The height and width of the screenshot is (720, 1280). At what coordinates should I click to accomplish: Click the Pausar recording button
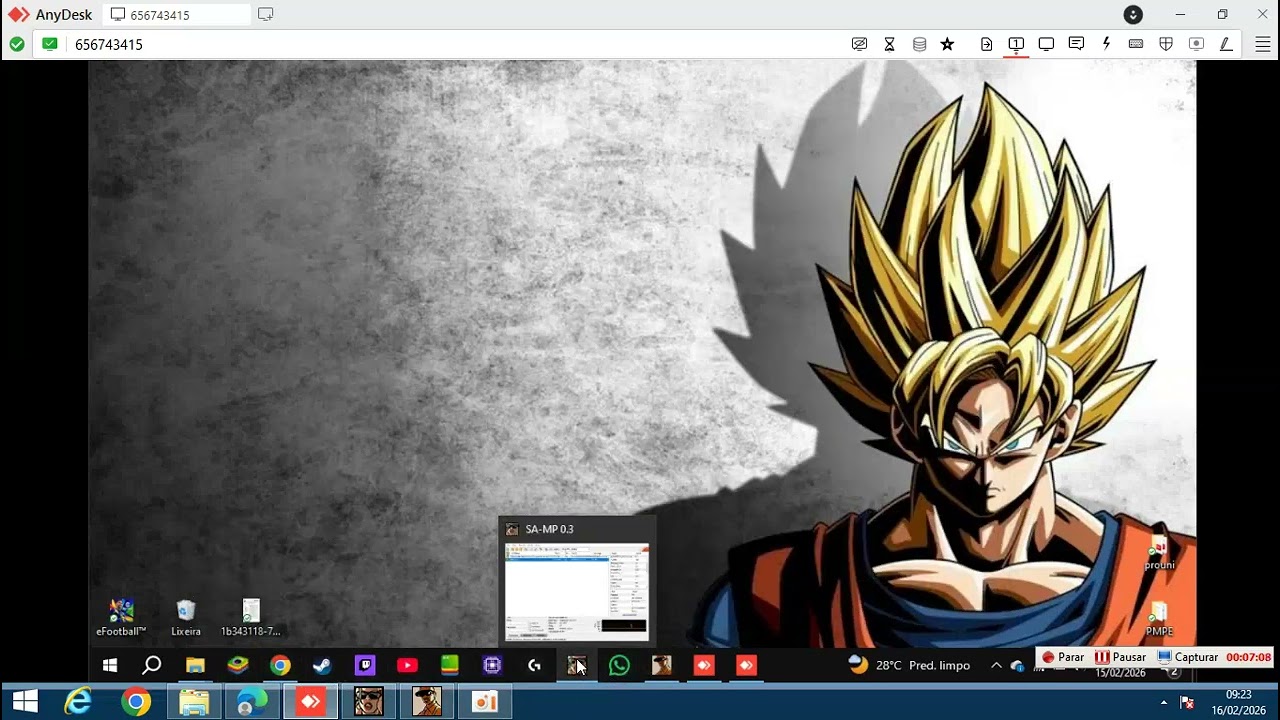(1120, 657)
